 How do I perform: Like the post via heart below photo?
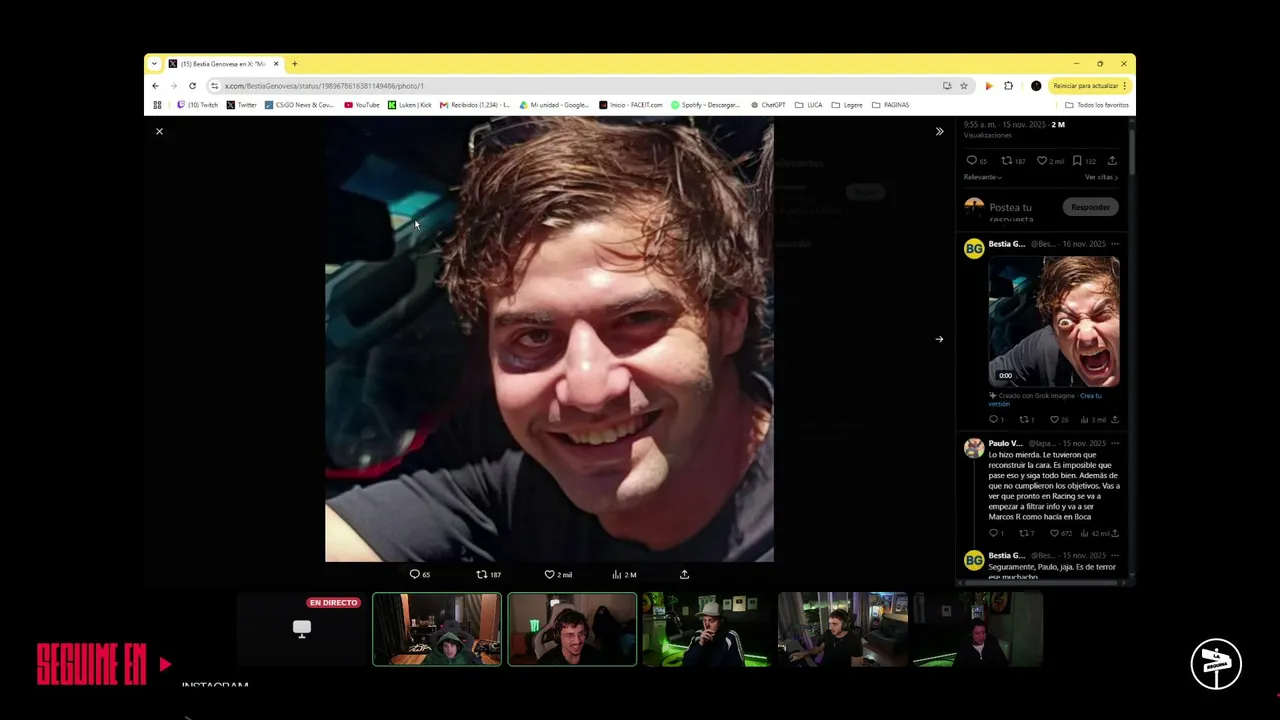(549, 574)
